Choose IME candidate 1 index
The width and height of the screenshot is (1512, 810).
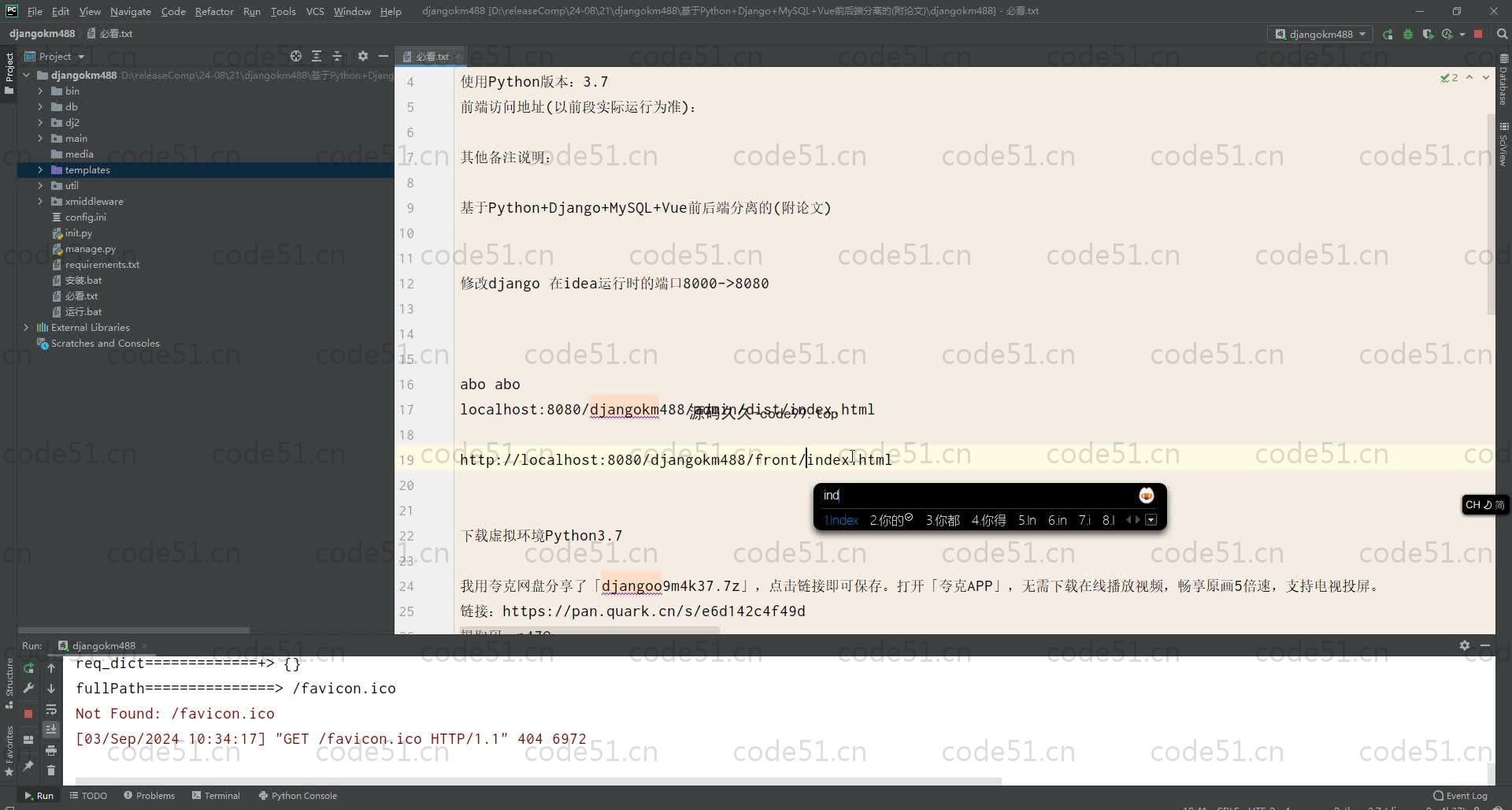point(840,520)
